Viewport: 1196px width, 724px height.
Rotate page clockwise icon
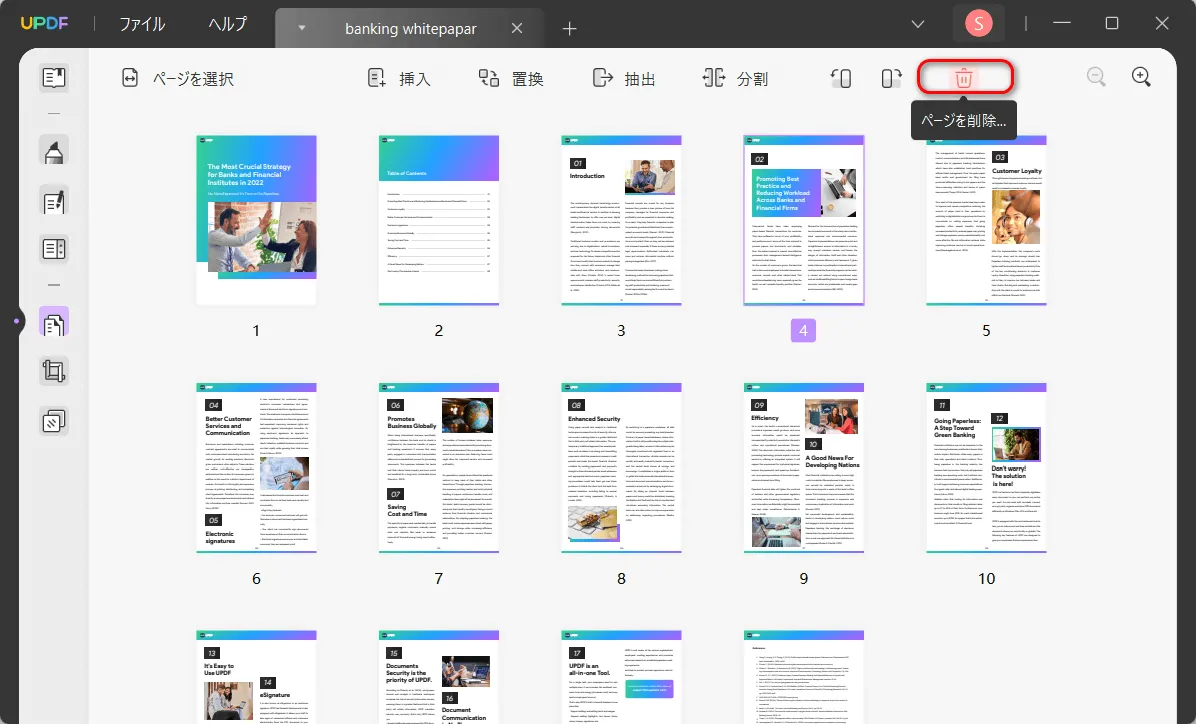[891, 78]
